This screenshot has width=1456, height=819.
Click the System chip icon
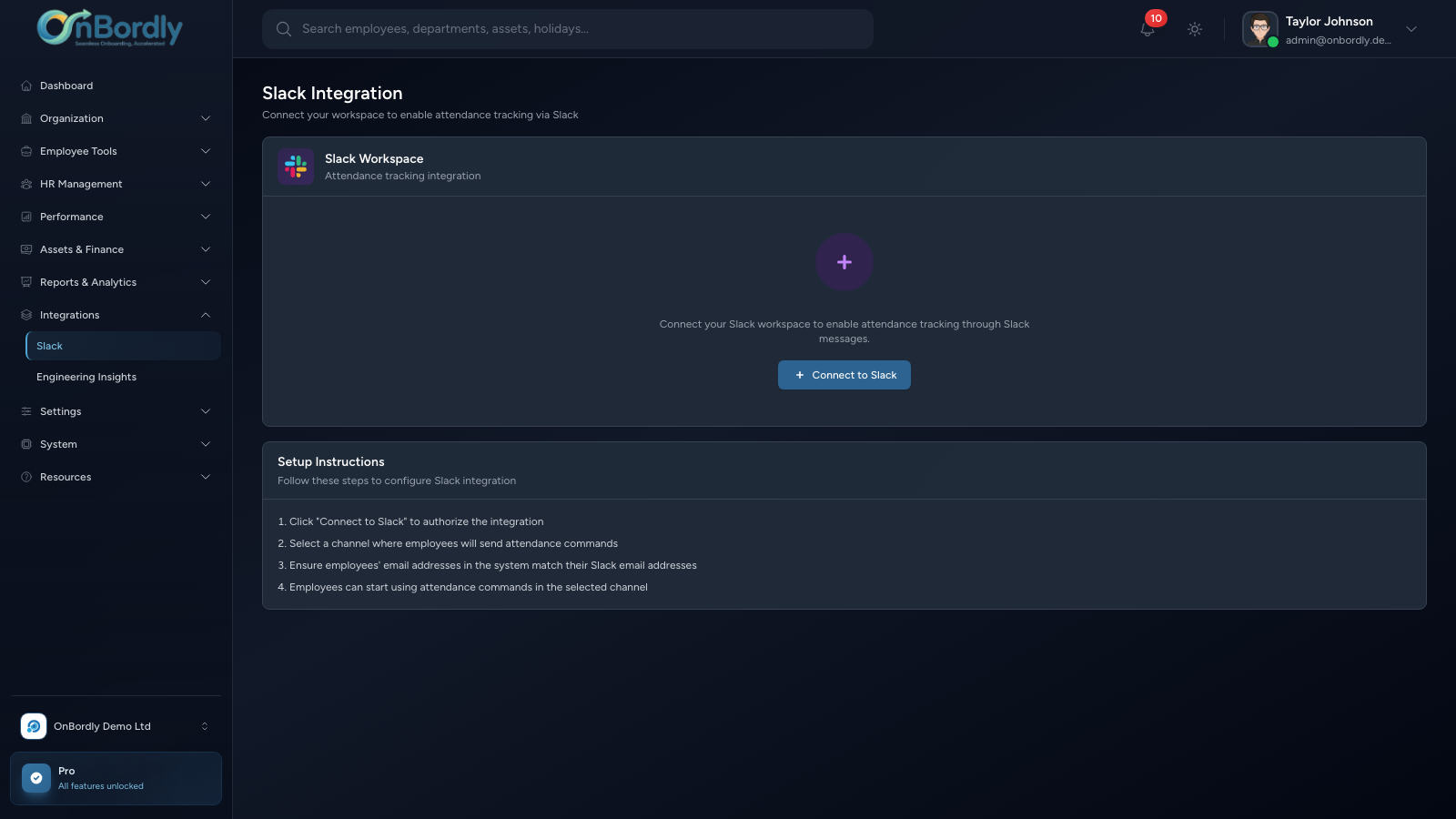[26, 444]
